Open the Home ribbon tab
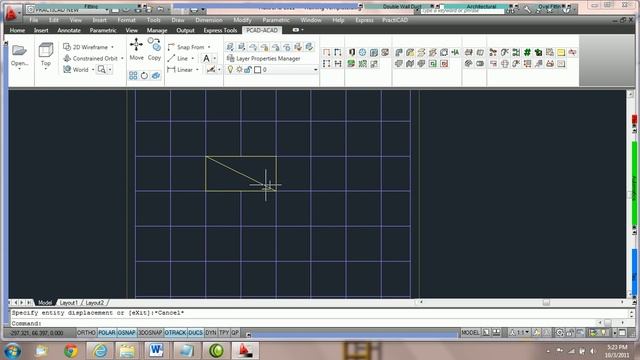640x360 pixels. [17, 30]
